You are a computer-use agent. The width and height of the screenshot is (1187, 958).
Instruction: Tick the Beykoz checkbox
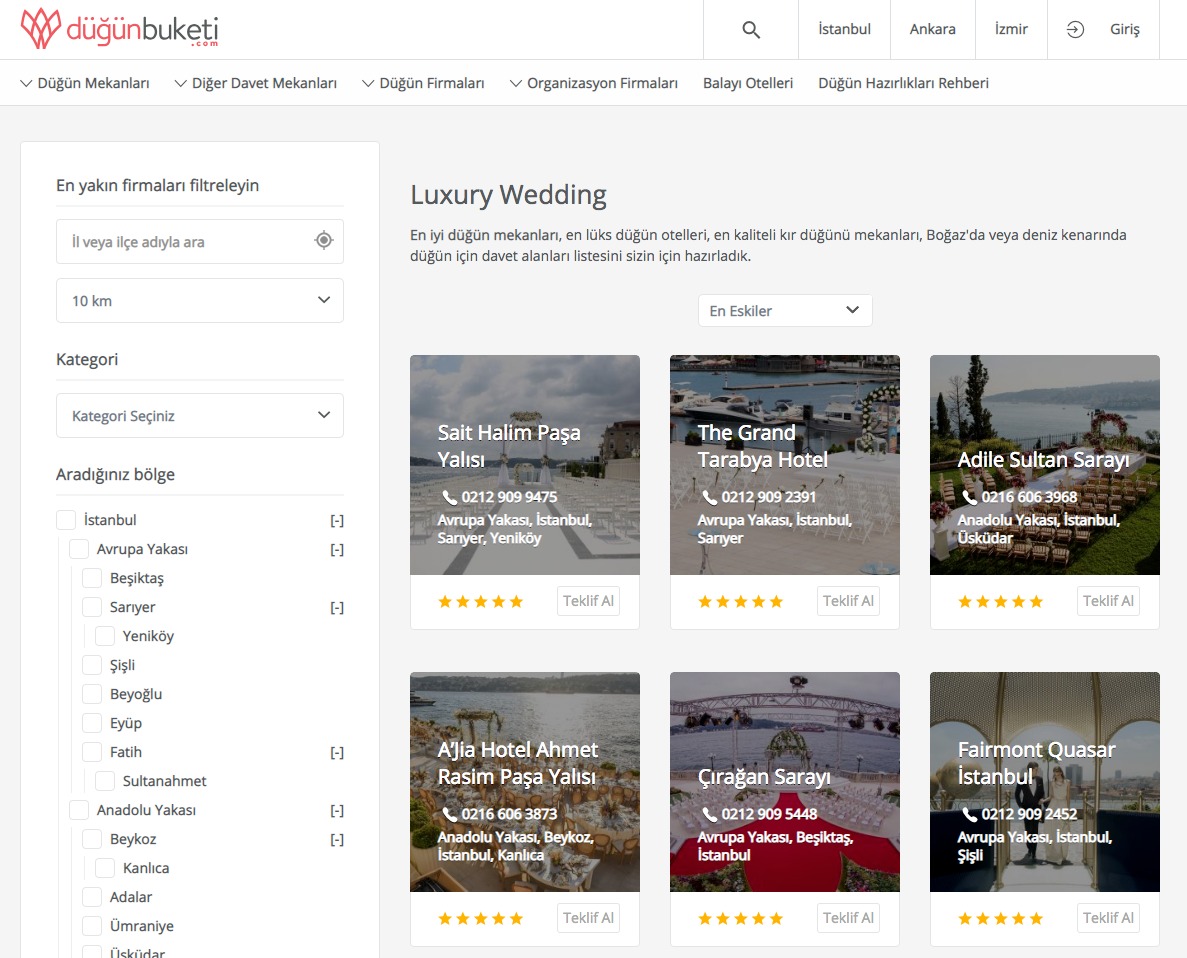pos(92,839)
